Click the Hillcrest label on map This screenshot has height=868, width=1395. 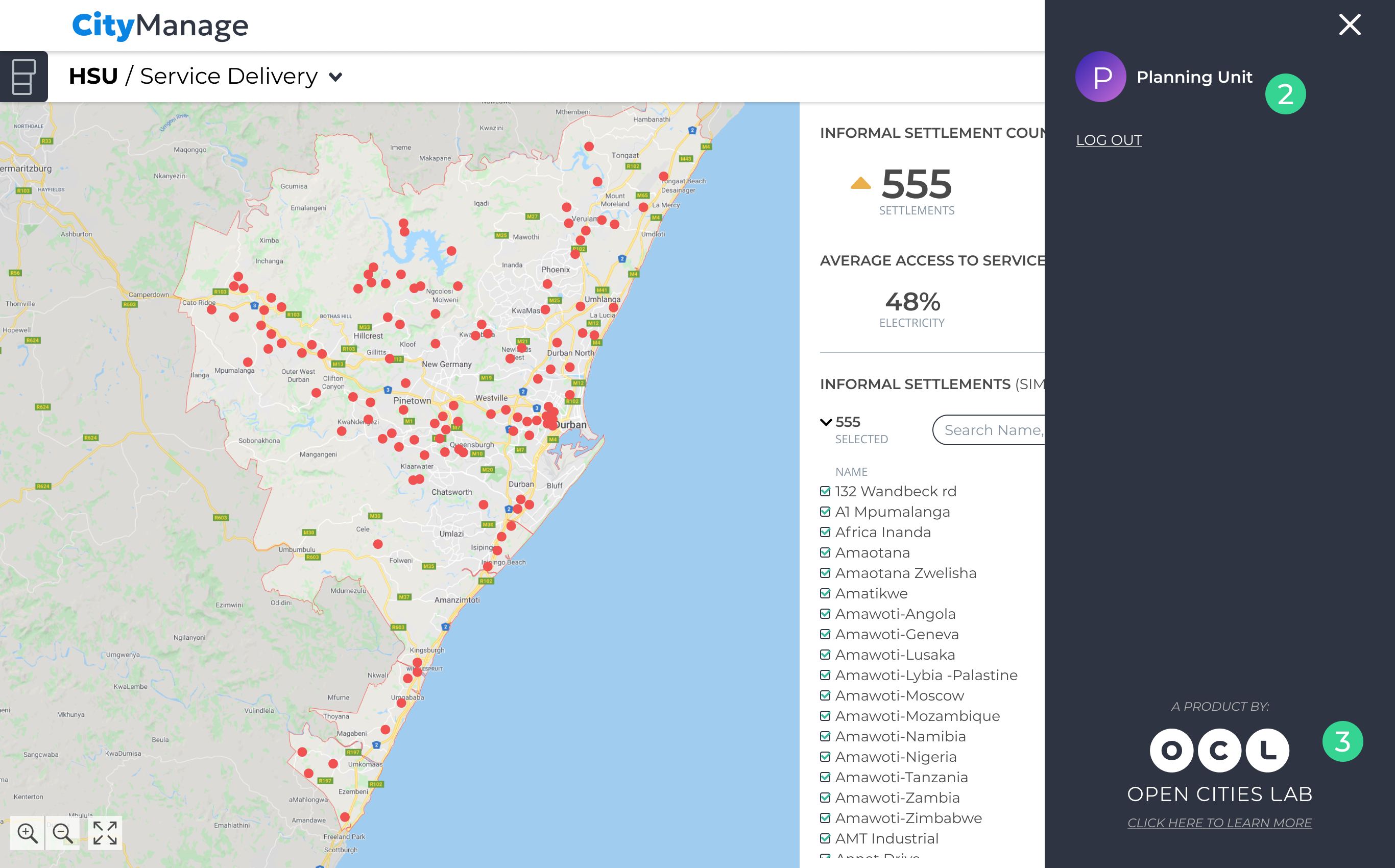tap(368, 336)
